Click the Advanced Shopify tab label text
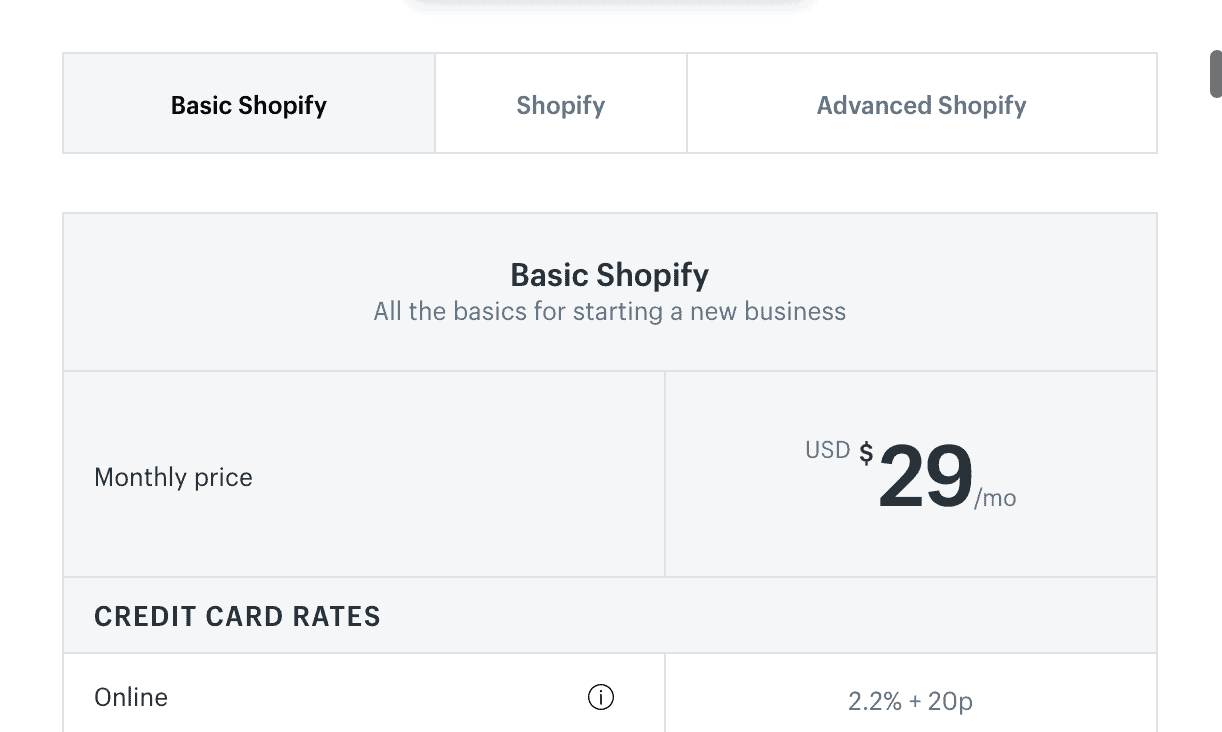 tap(921, 104)
